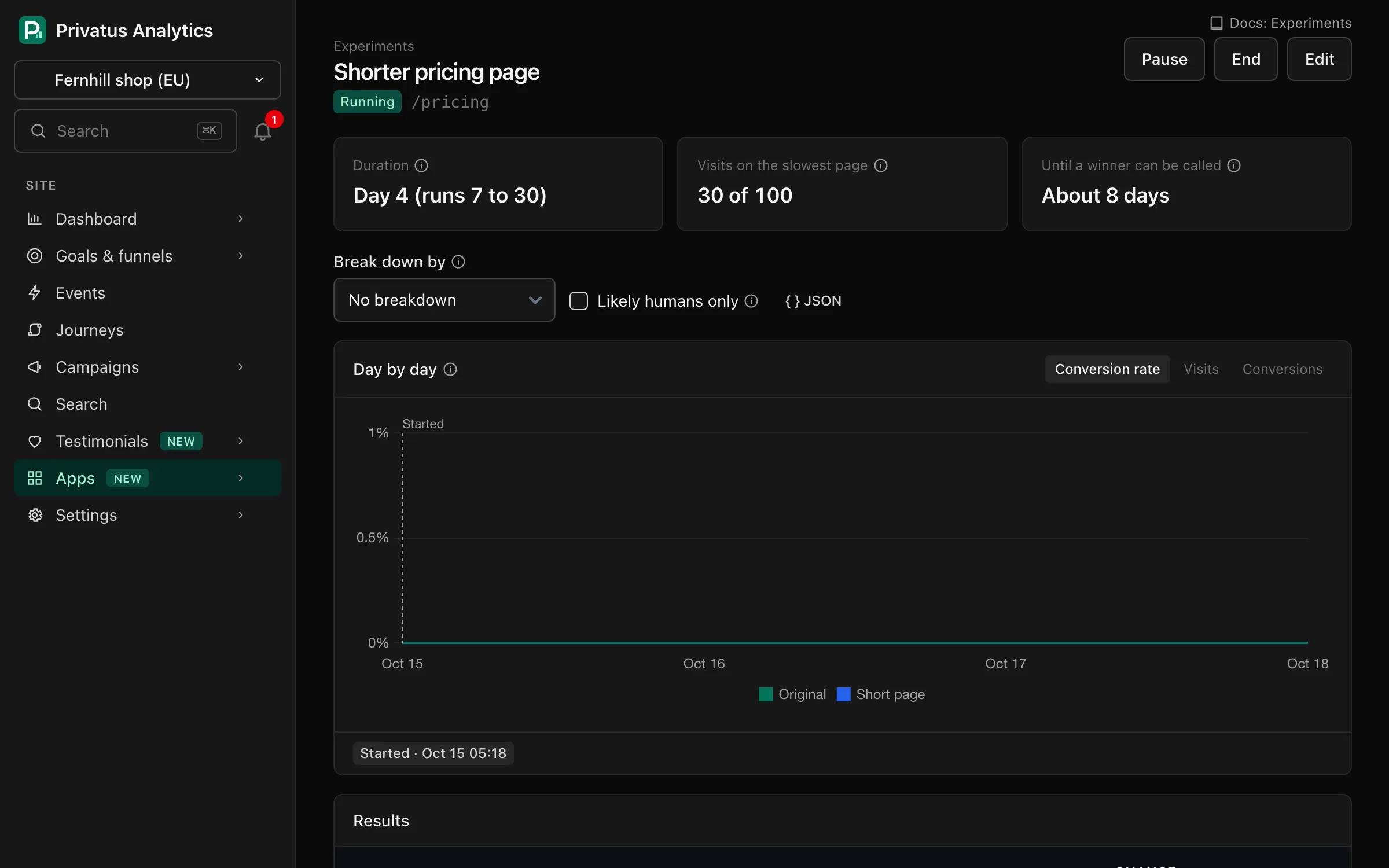Click the End button
The height and width of the screenshot is (868, 1389).
[1246, 59]
